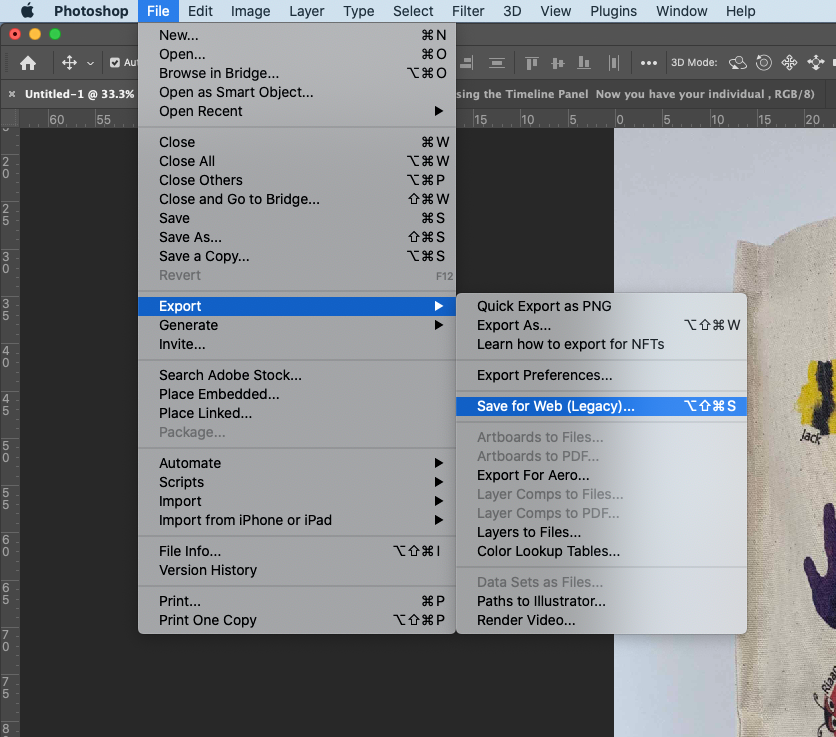This screenshot has height=737, width=836.
Task: Click the Home icon in options bar
Action: point(28,63)
